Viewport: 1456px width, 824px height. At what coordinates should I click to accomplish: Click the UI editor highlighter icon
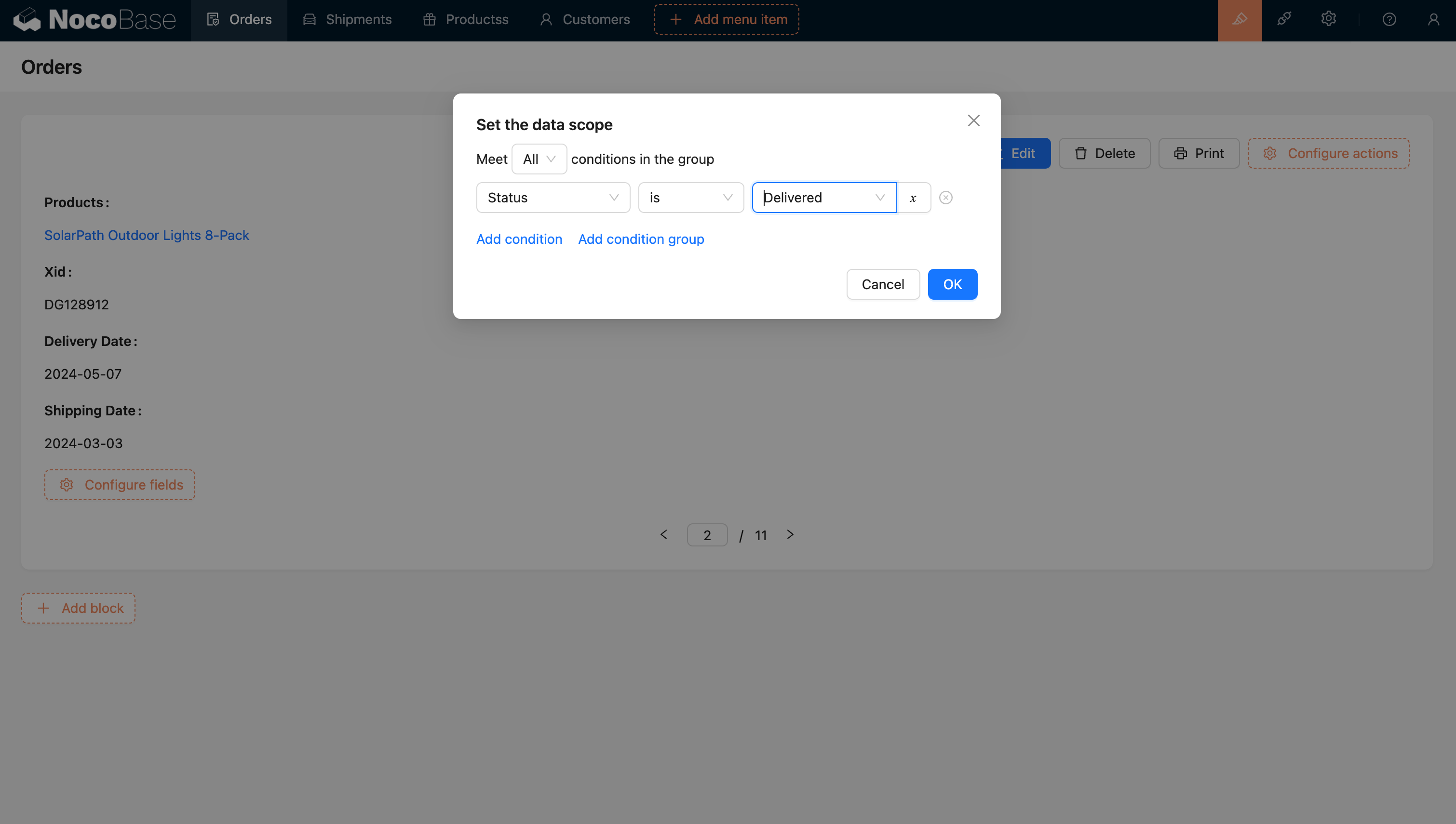[1239, 20]
